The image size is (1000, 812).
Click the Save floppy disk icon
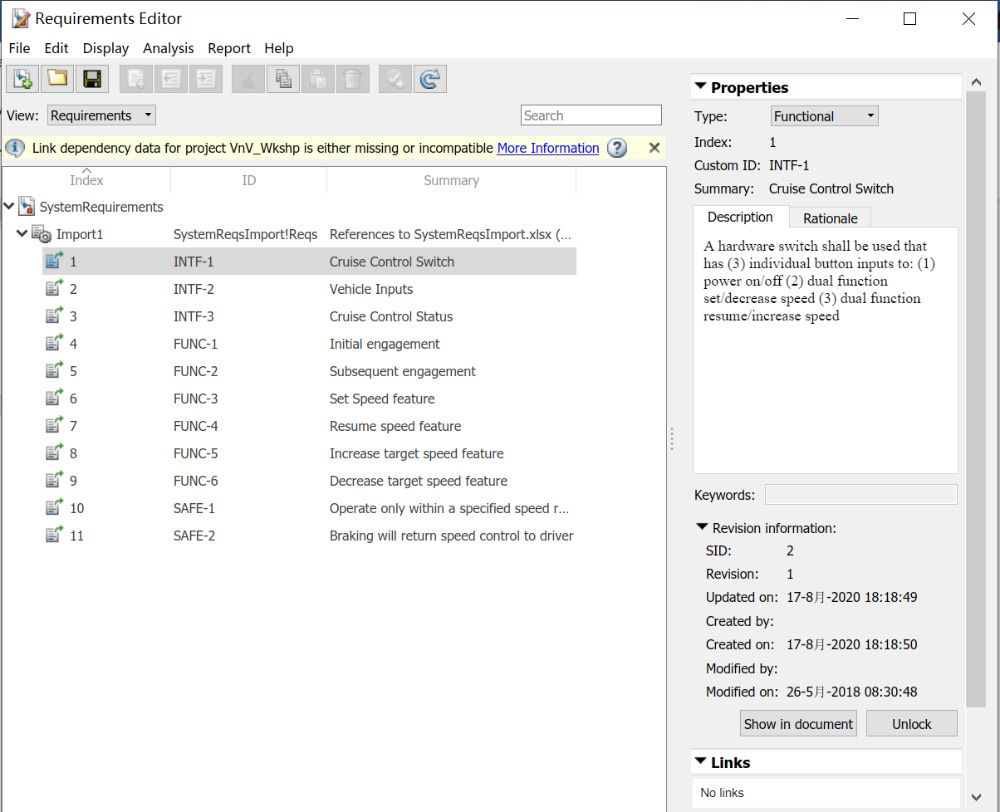[x=92, y=79]
